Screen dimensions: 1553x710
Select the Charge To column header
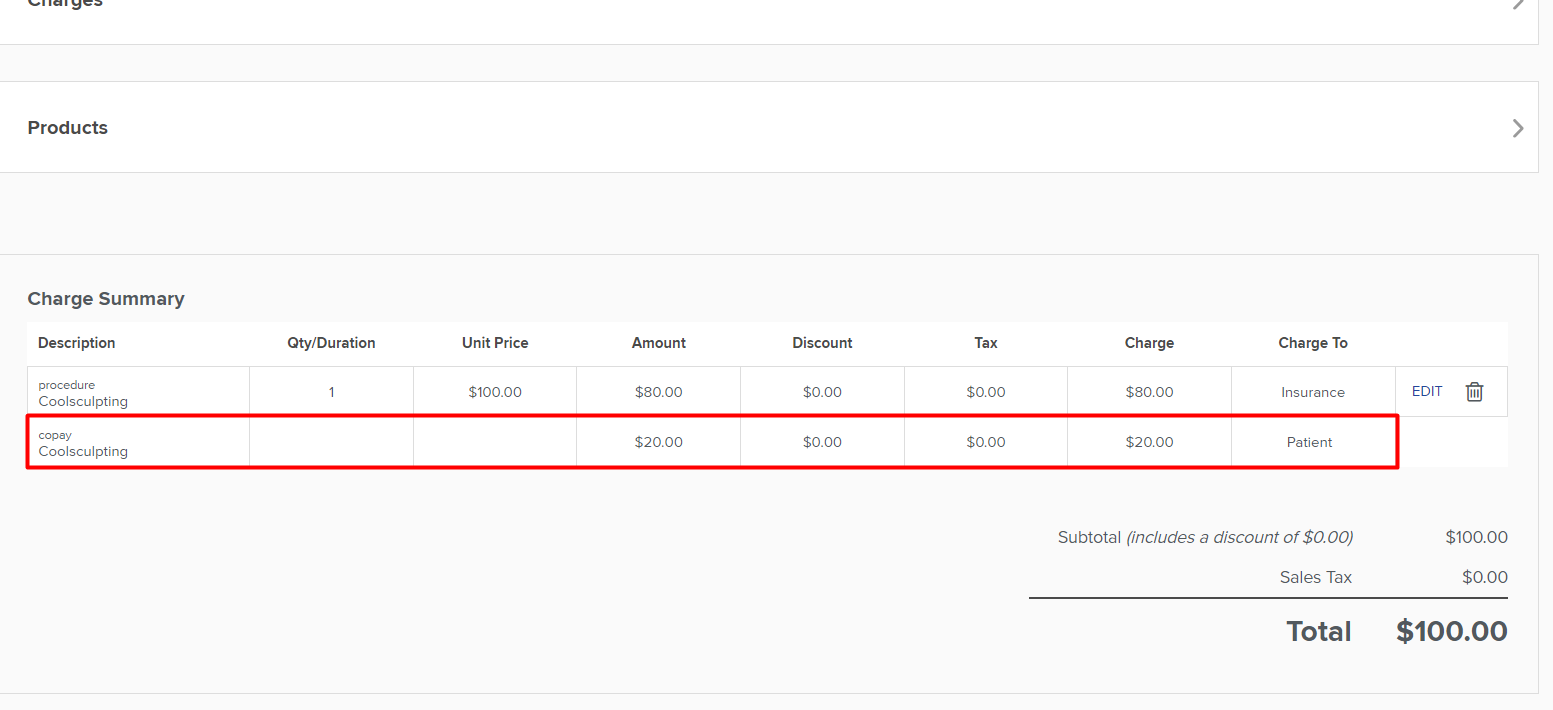coord(1313,343)
